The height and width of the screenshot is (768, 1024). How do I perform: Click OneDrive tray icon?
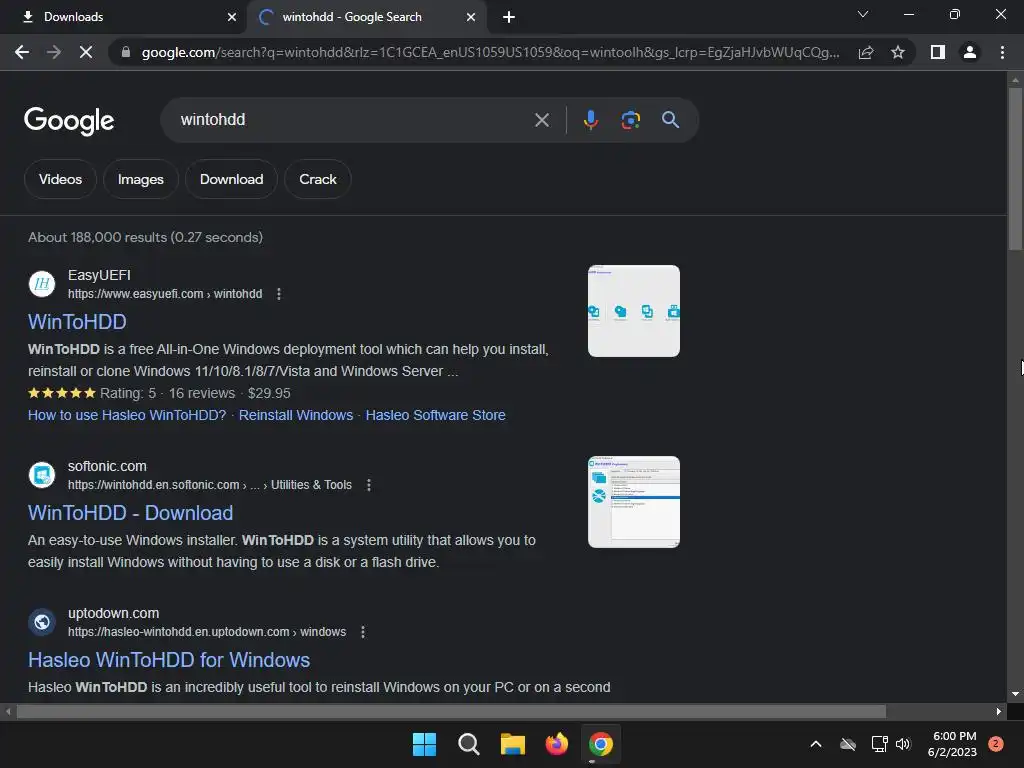(x=848, y=744)
